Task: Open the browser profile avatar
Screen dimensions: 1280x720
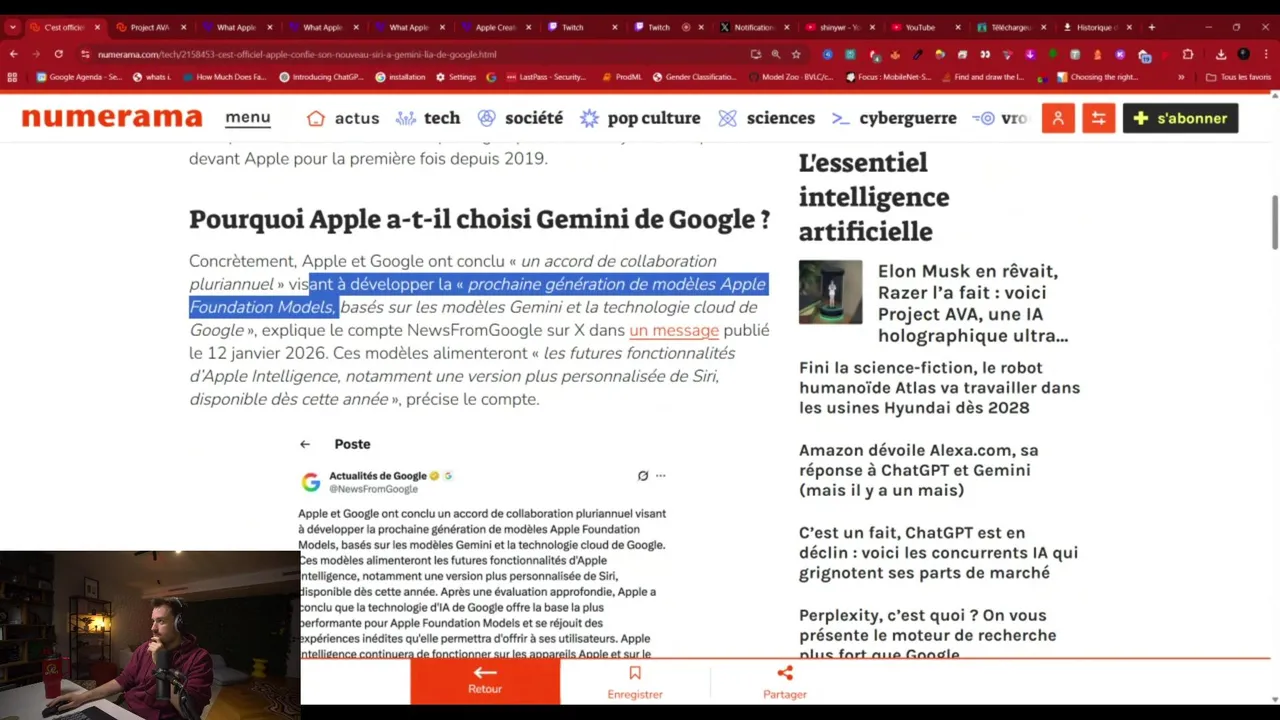Action: 1243,54
